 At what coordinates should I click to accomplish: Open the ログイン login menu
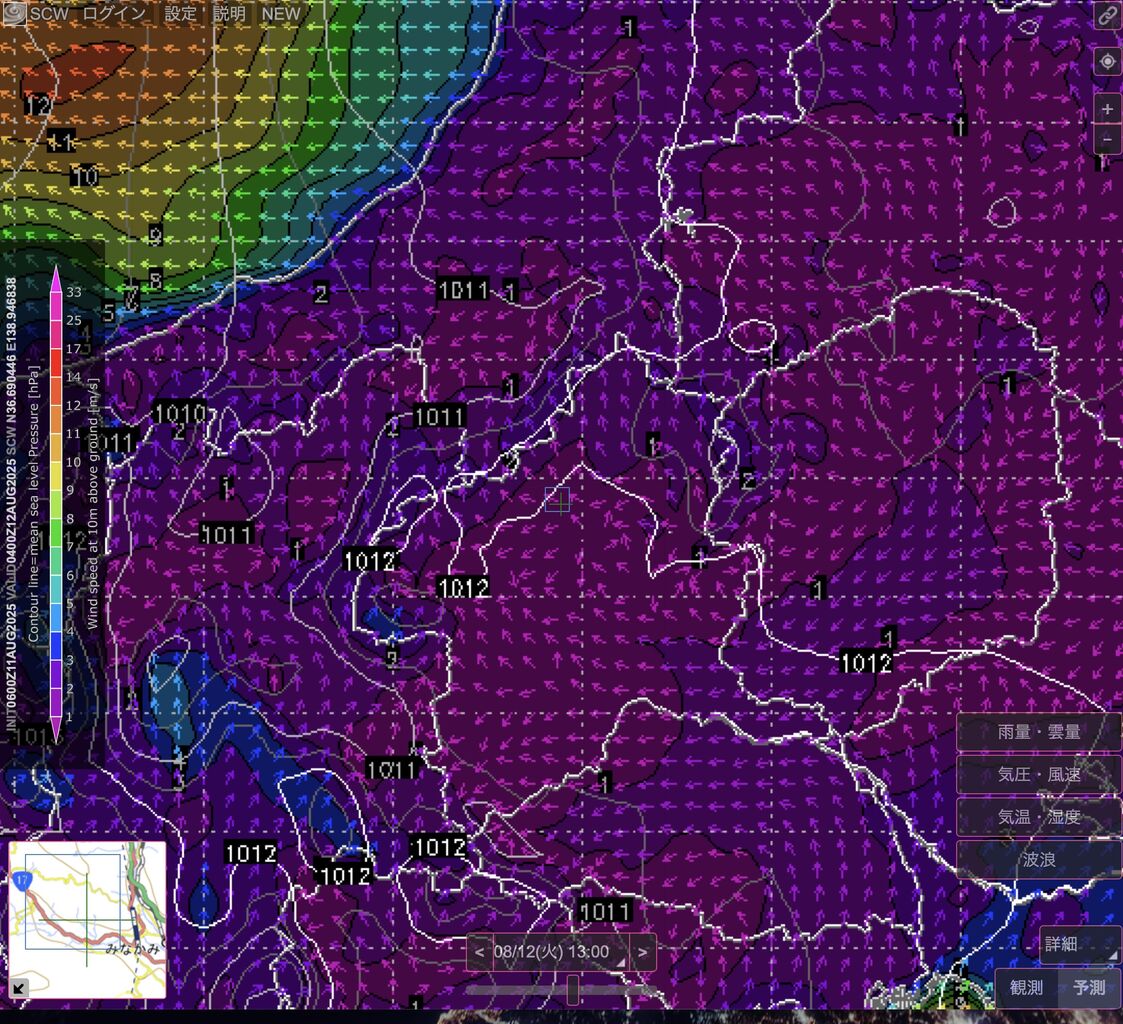pos(114,13)
